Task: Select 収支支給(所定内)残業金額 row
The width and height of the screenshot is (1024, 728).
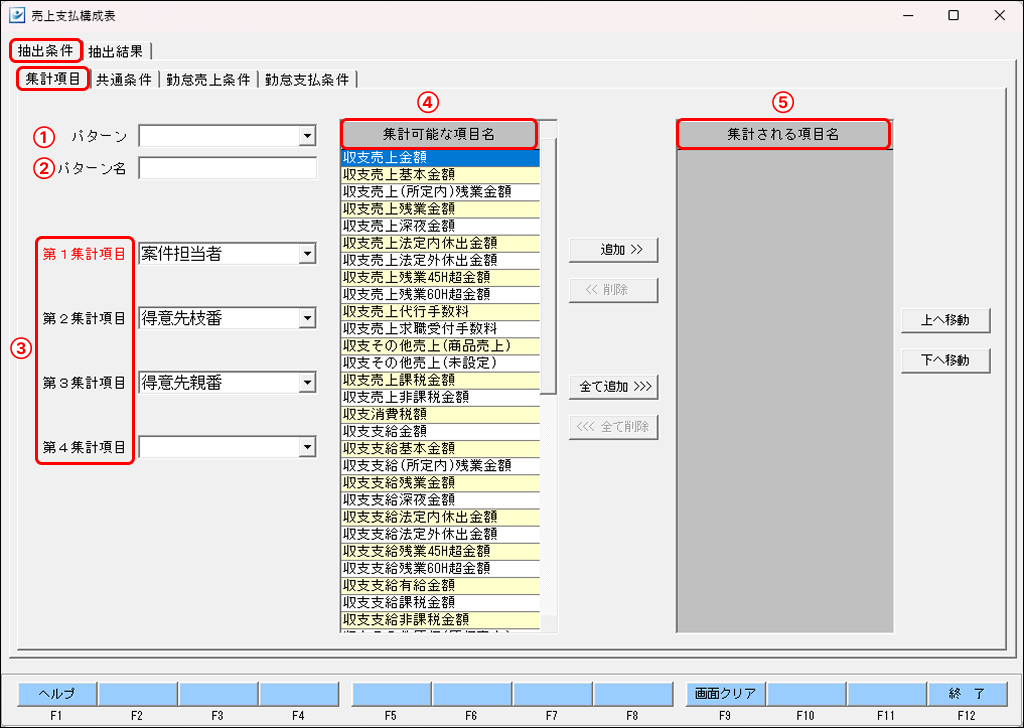Action: point(440,465)
